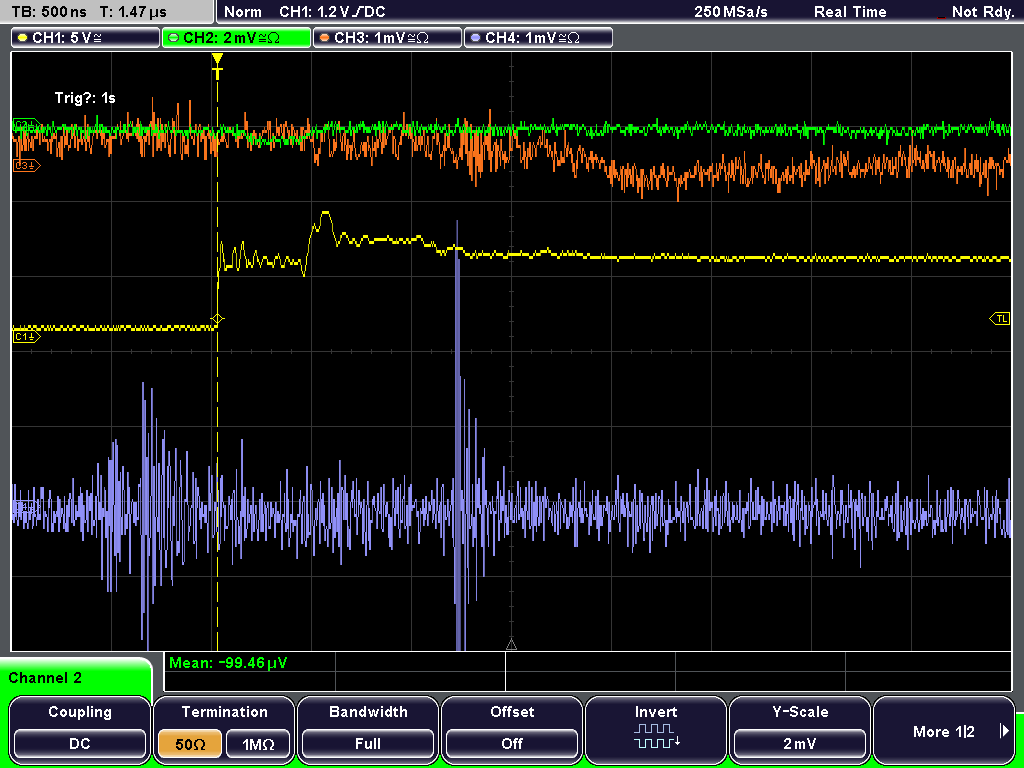
Task: Click the C3 ground level marker
Action: tap(26, 166)
